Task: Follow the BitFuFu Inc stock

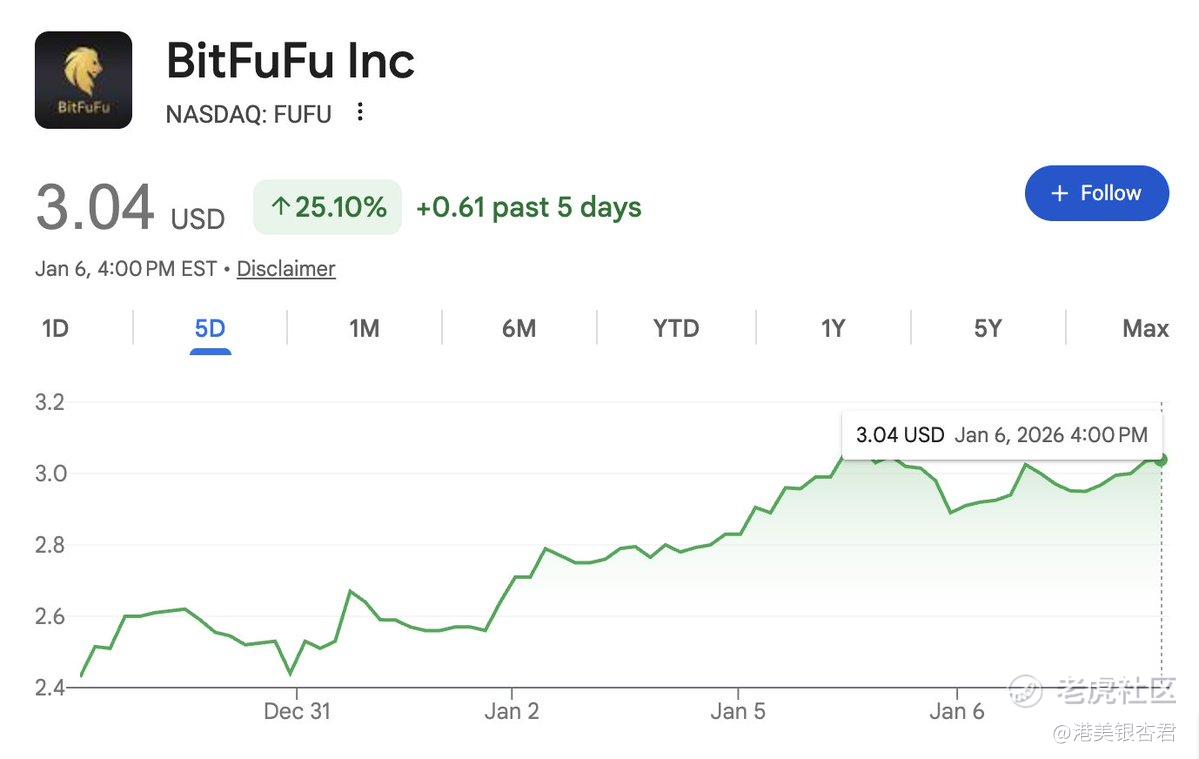Action: pyautogui.click(x=1096, y=193)
